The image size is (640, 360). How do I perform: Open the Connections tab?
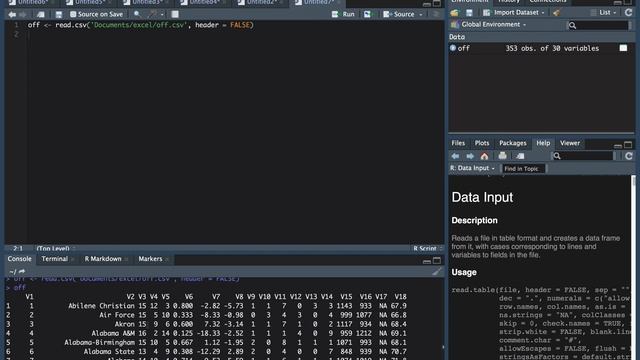(548, 2)
